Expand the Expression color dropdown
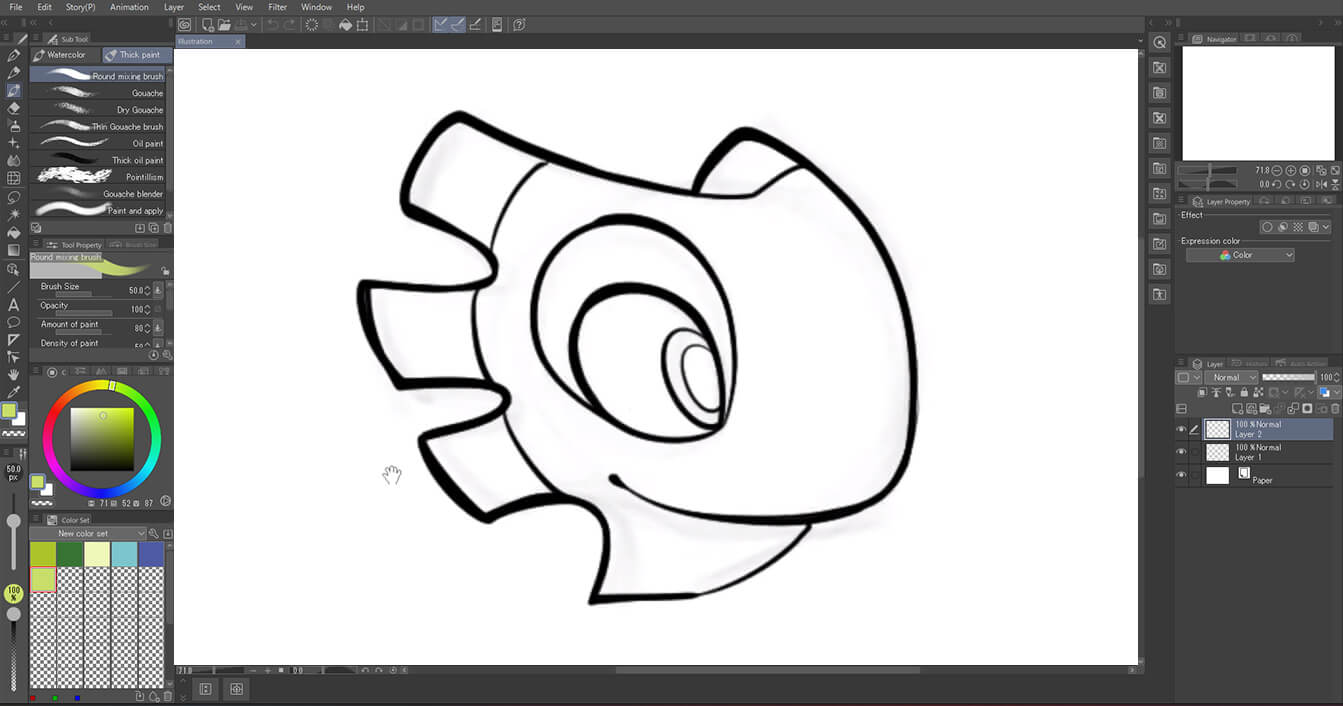The image size is (1343, 706). pos(1240,255)
